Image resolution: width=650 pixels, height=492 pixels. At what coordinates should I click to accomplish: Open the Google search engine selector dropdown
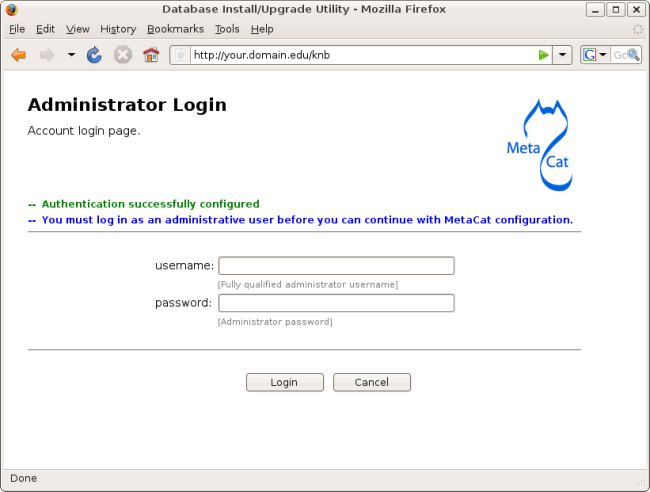[595, 55]
